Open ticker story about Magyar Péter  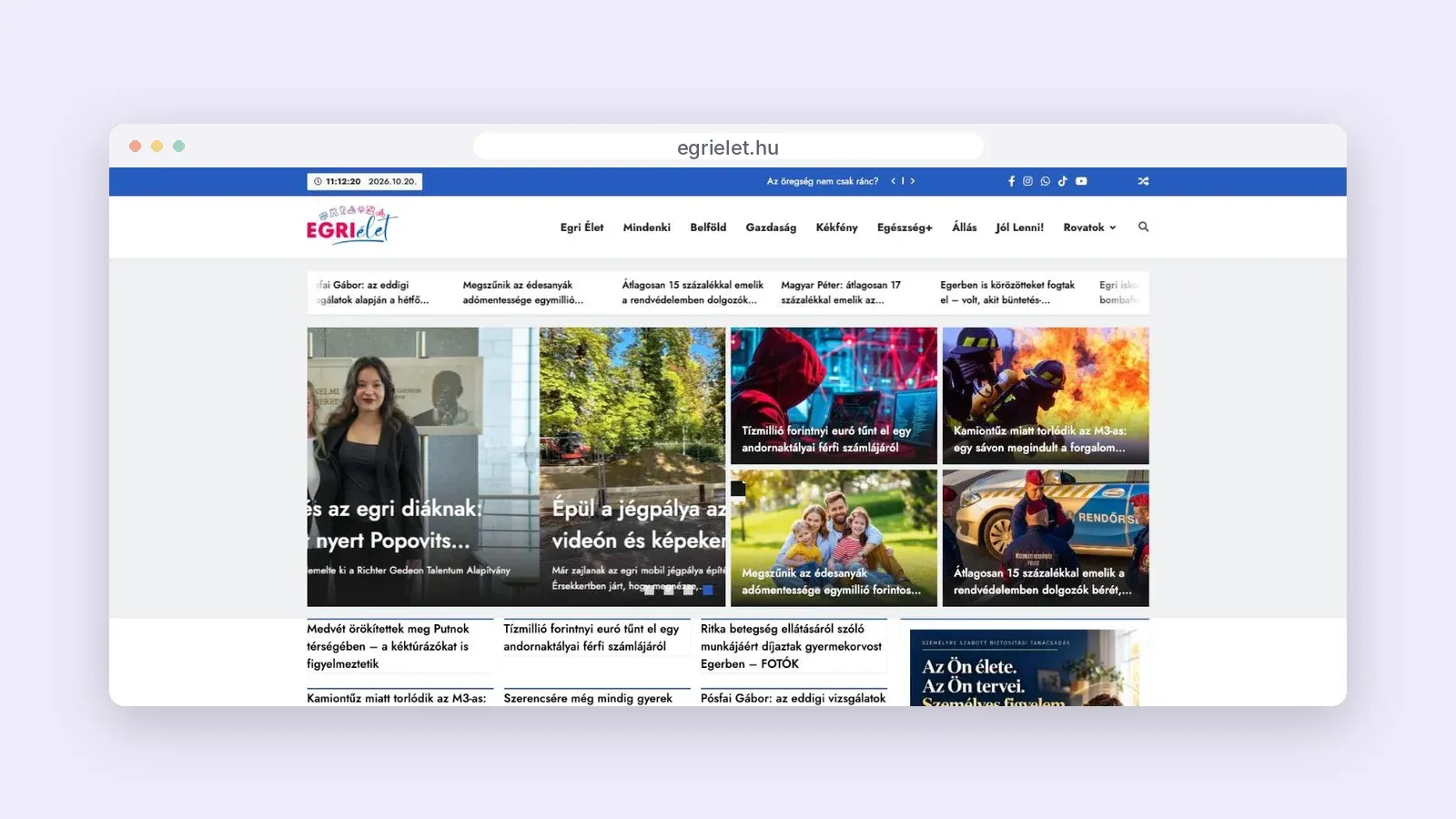pos(841,292)
